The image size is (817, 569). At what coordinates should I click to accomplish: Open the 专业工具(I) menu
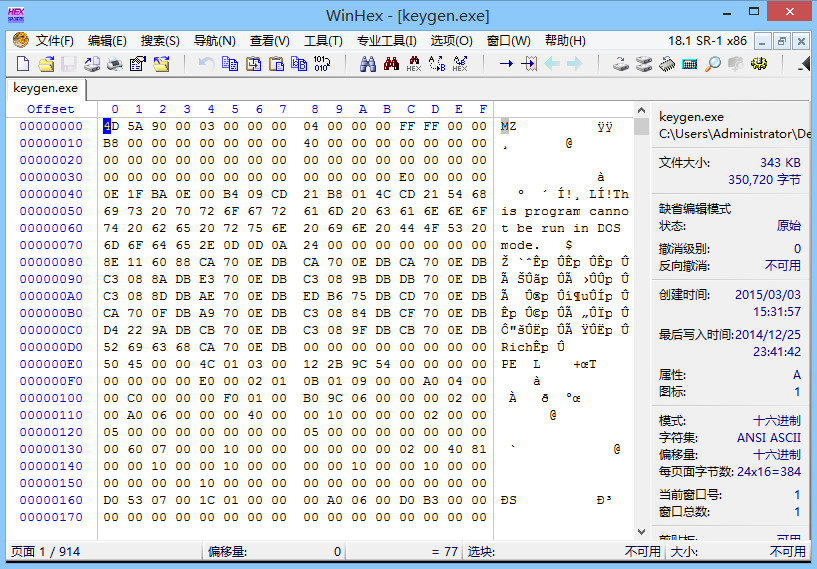[x=387, y=41]
